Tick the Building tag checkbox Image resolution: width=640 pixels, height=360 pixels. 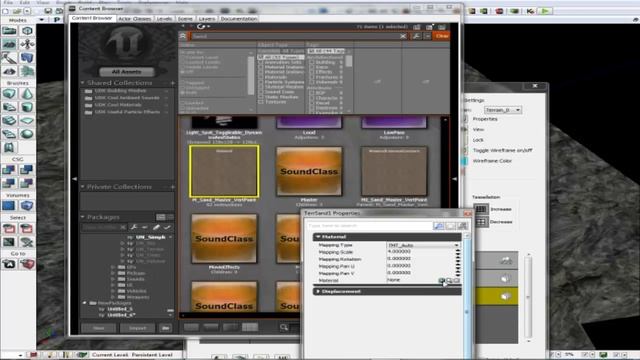click(x=311, y=62)
